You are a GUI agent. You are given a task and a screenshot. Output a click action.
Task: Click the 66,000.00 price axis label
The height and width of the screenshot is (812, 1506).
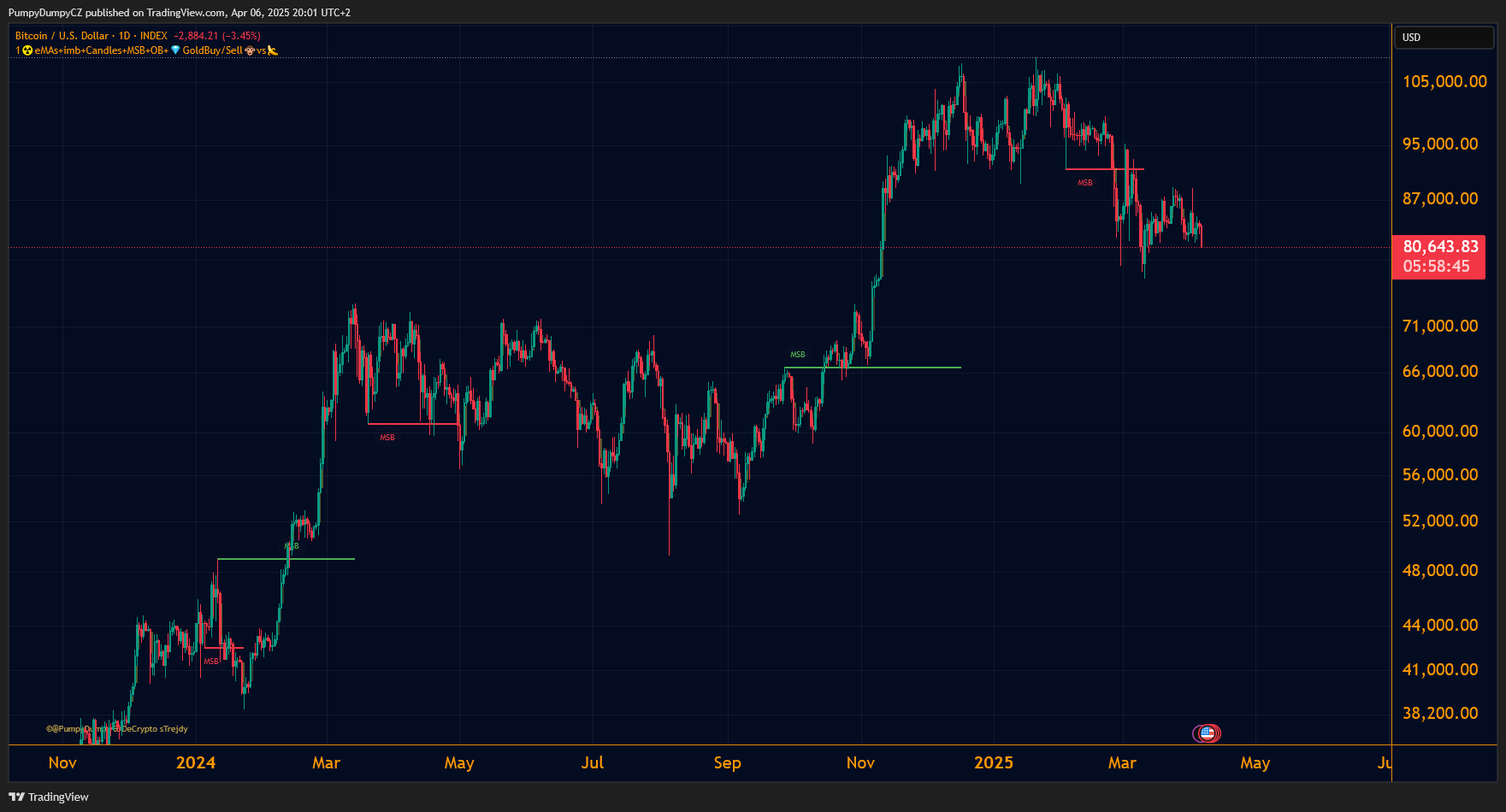coord(1440,371)
